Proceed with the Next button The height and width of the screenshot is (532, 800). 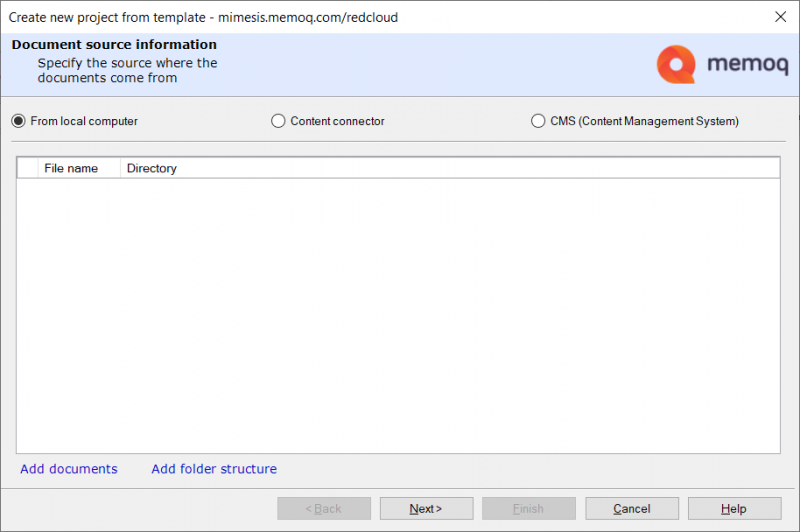click(427, 509)
